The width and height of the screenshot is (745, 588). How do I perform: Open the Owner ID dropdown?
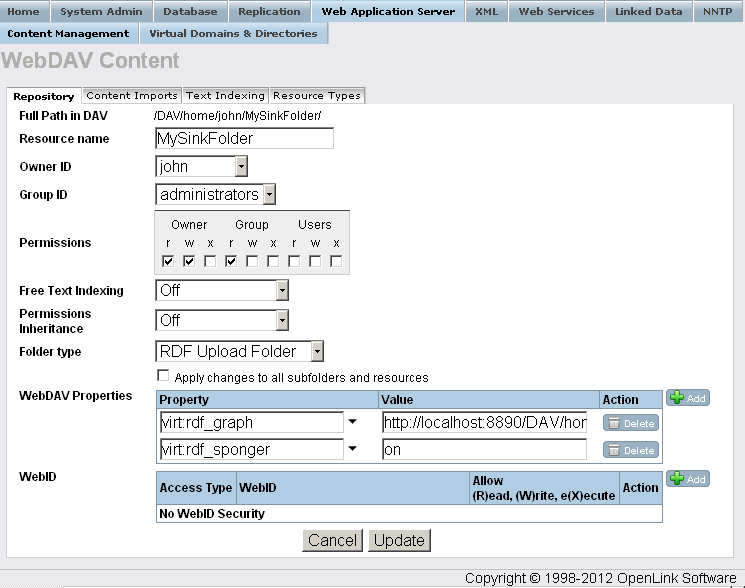click(202, 167)
